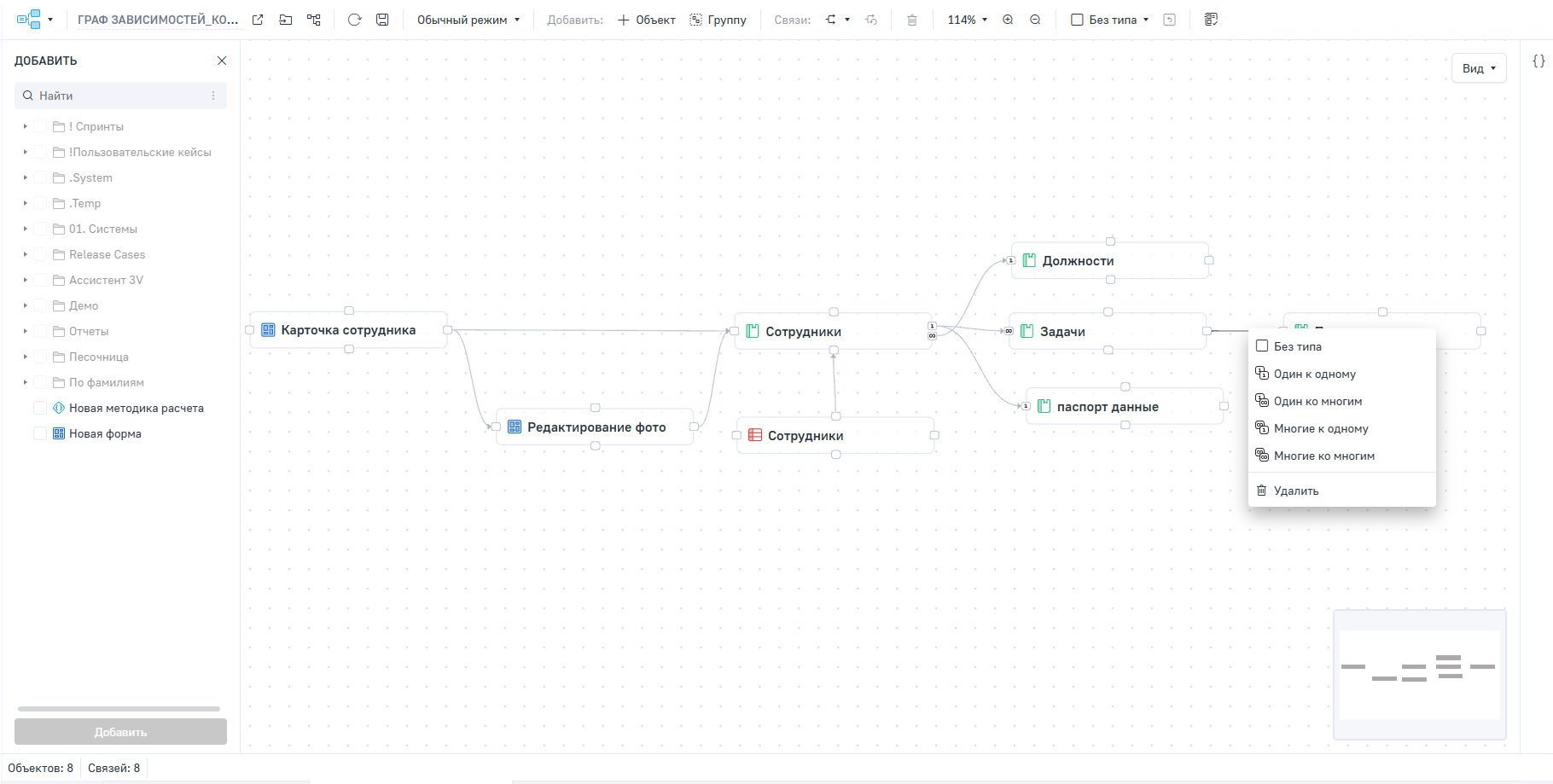Click the zoom in magnifier icon
This screenshot has width=1553, height=784.
pyautogui.click(x=1008, y=20)
